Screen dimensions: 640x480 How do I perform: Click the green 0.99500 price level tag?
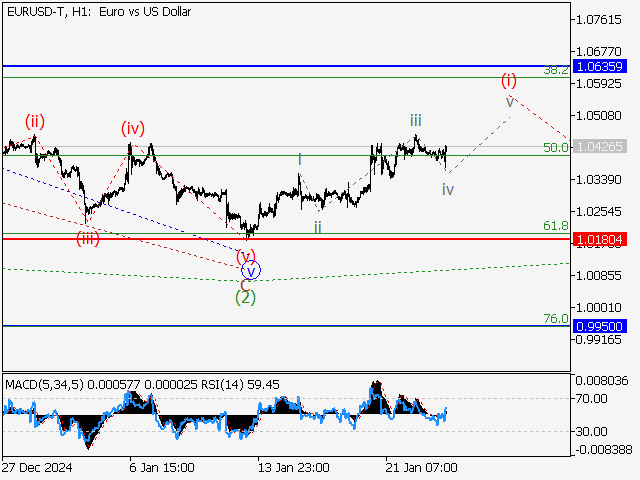click(602, 326)
